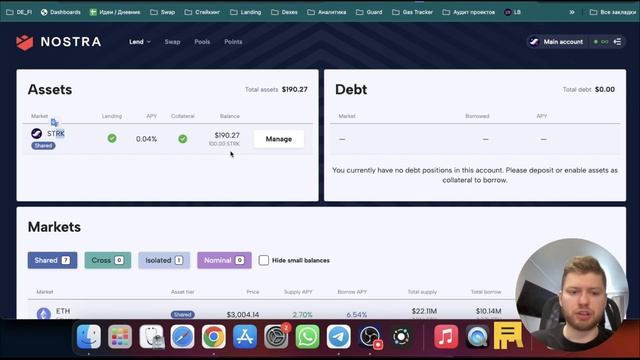Open the LB bookmark
This screenshot has height=360, width=640.
pyautogui.click(x=513, y=12)
